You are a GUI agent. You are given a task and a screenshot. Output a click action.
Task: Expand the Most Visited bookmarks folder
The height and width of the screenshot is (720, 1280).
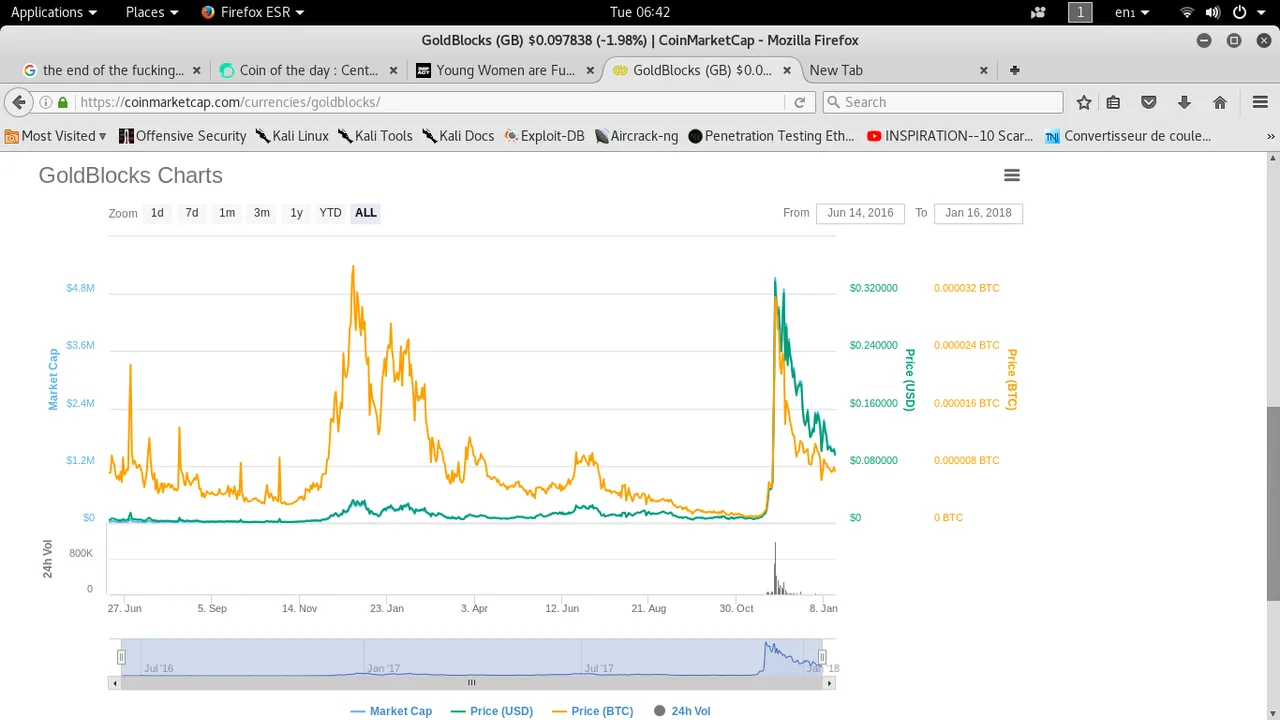[56, 136]
